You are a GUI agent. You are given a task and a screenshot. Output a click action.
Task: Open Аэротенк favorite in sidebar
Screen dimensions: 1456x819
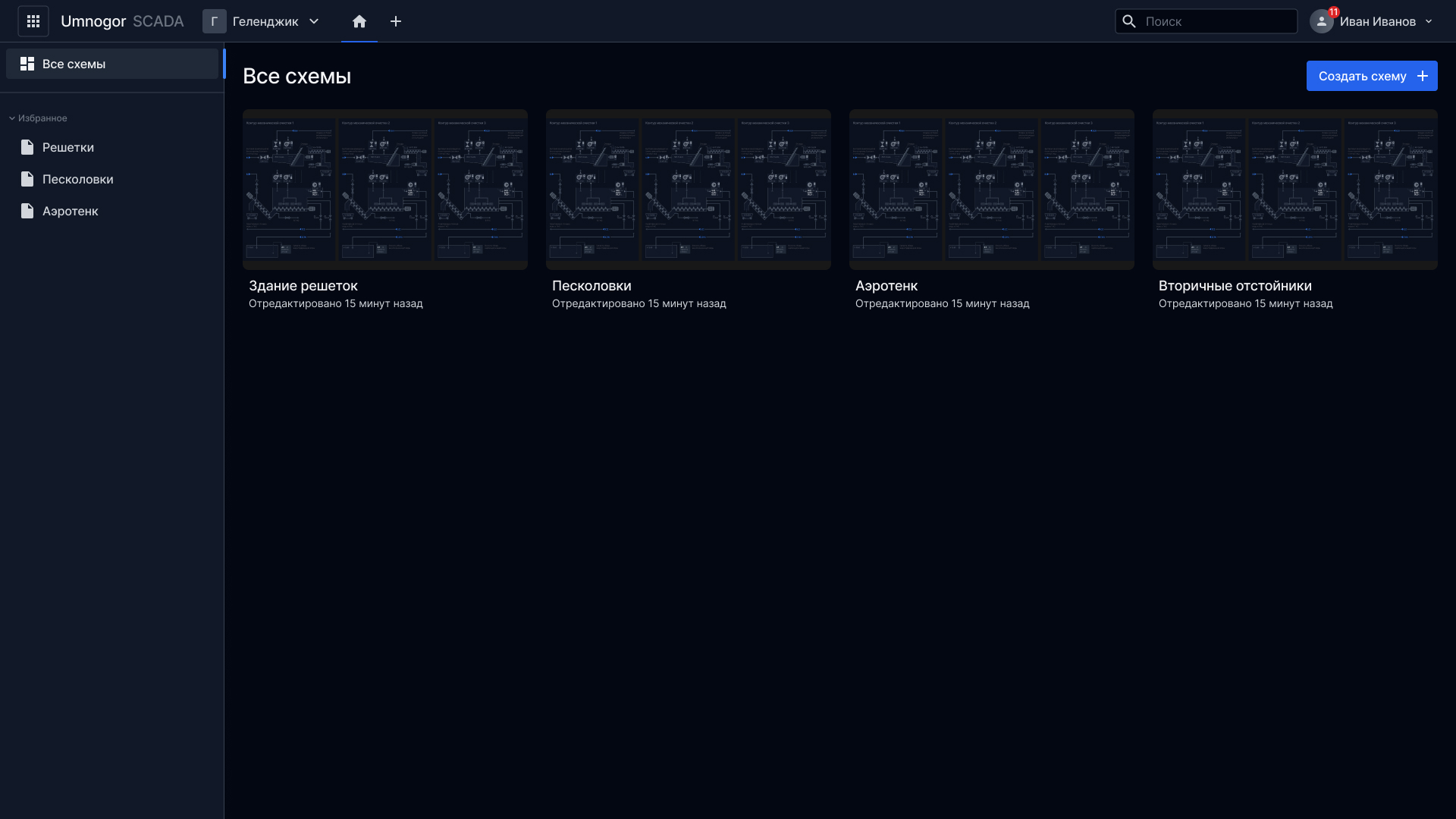112,211
